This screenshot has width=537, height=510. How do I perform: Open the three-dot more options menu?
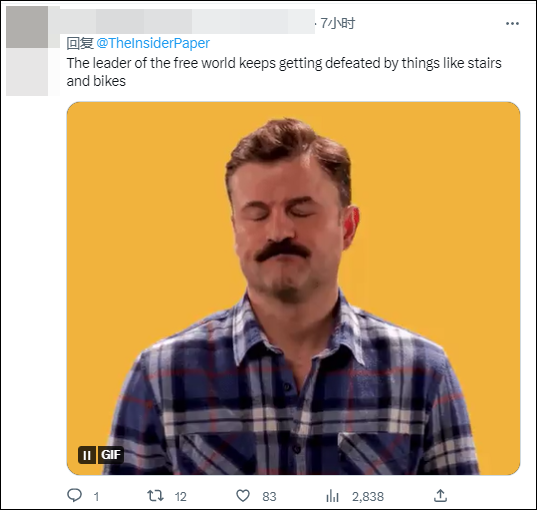coord(512,23)
